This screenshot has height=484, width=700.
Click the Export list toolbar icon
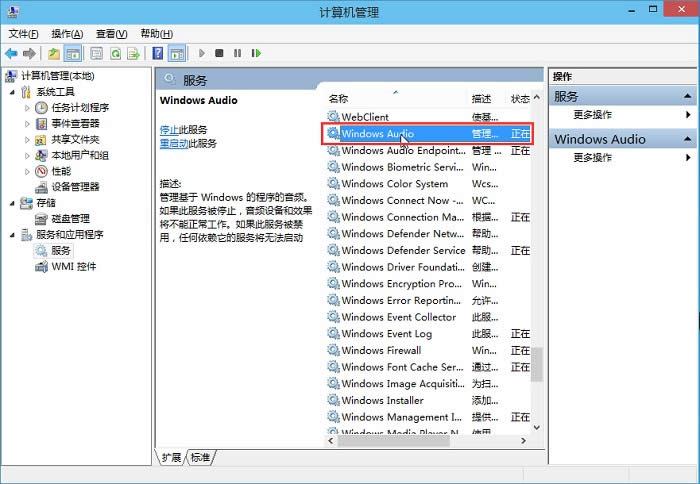click(133, 53)
